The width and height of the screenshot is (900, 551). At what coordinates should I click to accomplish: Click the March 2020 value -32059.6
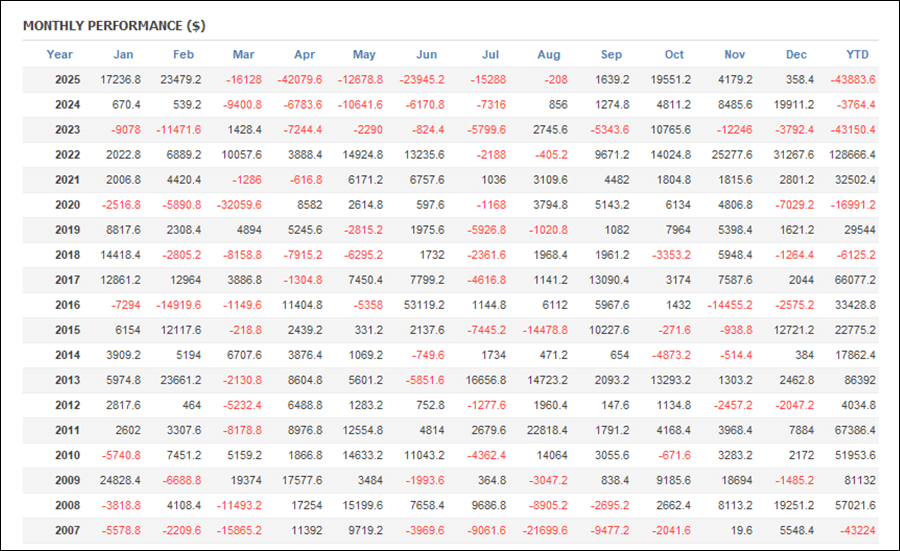[238, 204]
